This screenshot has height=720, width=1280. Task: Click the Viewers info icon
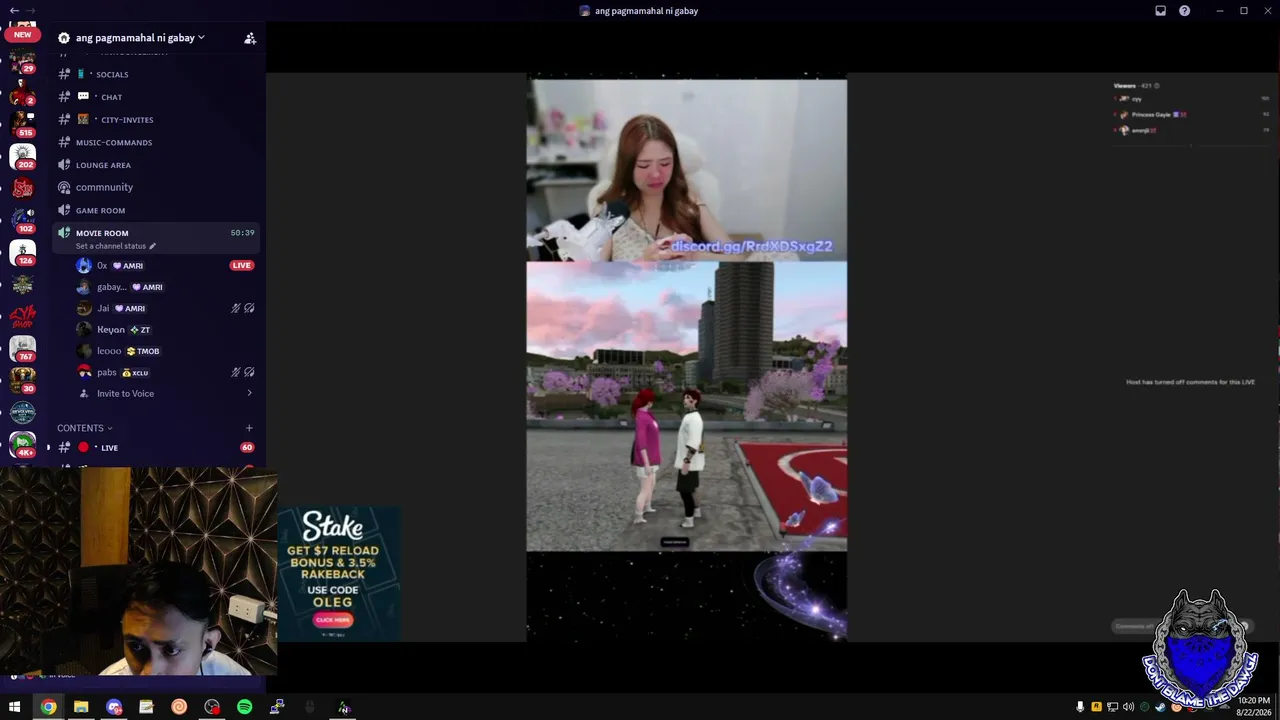(1157, 86)
